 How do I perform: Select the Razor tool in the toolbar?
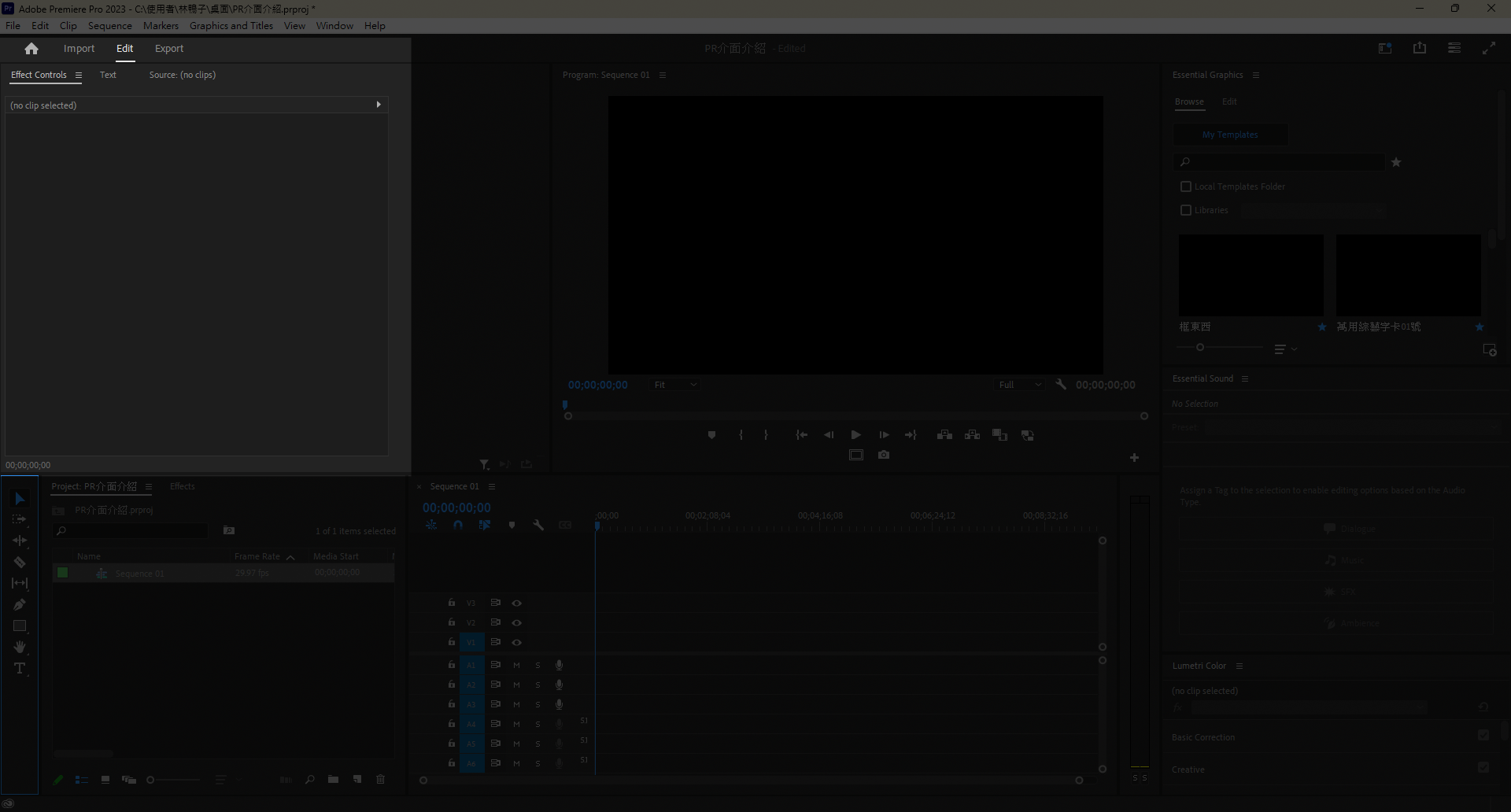coord(20,563)
